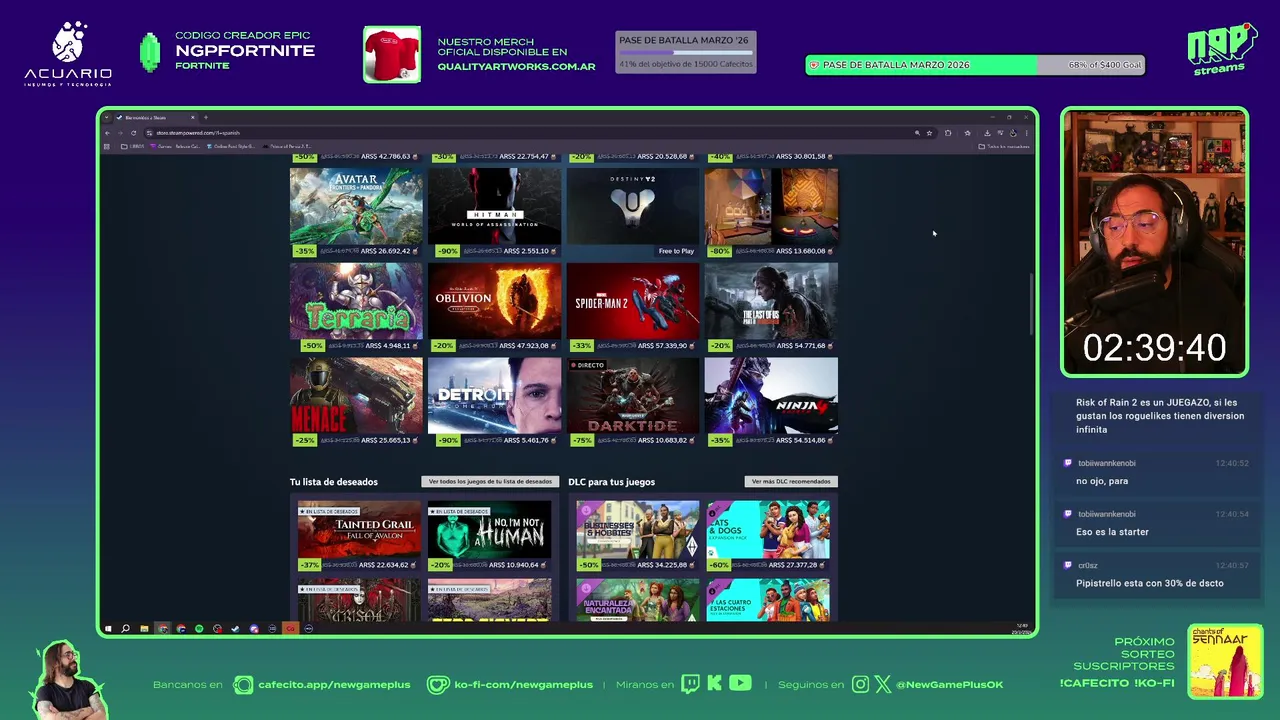Click the Pase de Batalla Marzo 2026 goal bar
Image resolution: width=1280 pixels, height=720 pixels.
[x=975, y=65]
